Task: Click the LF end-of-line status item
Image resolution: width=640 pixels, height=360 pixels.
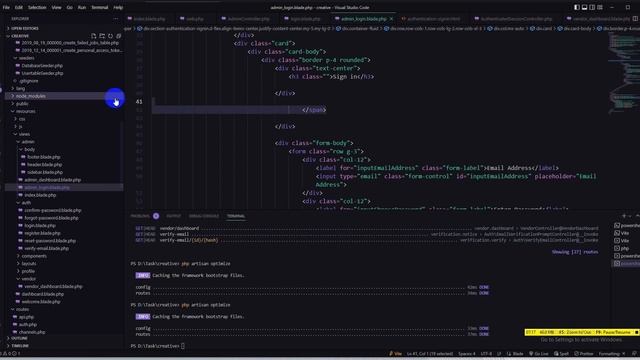Action: coord(499,353)
